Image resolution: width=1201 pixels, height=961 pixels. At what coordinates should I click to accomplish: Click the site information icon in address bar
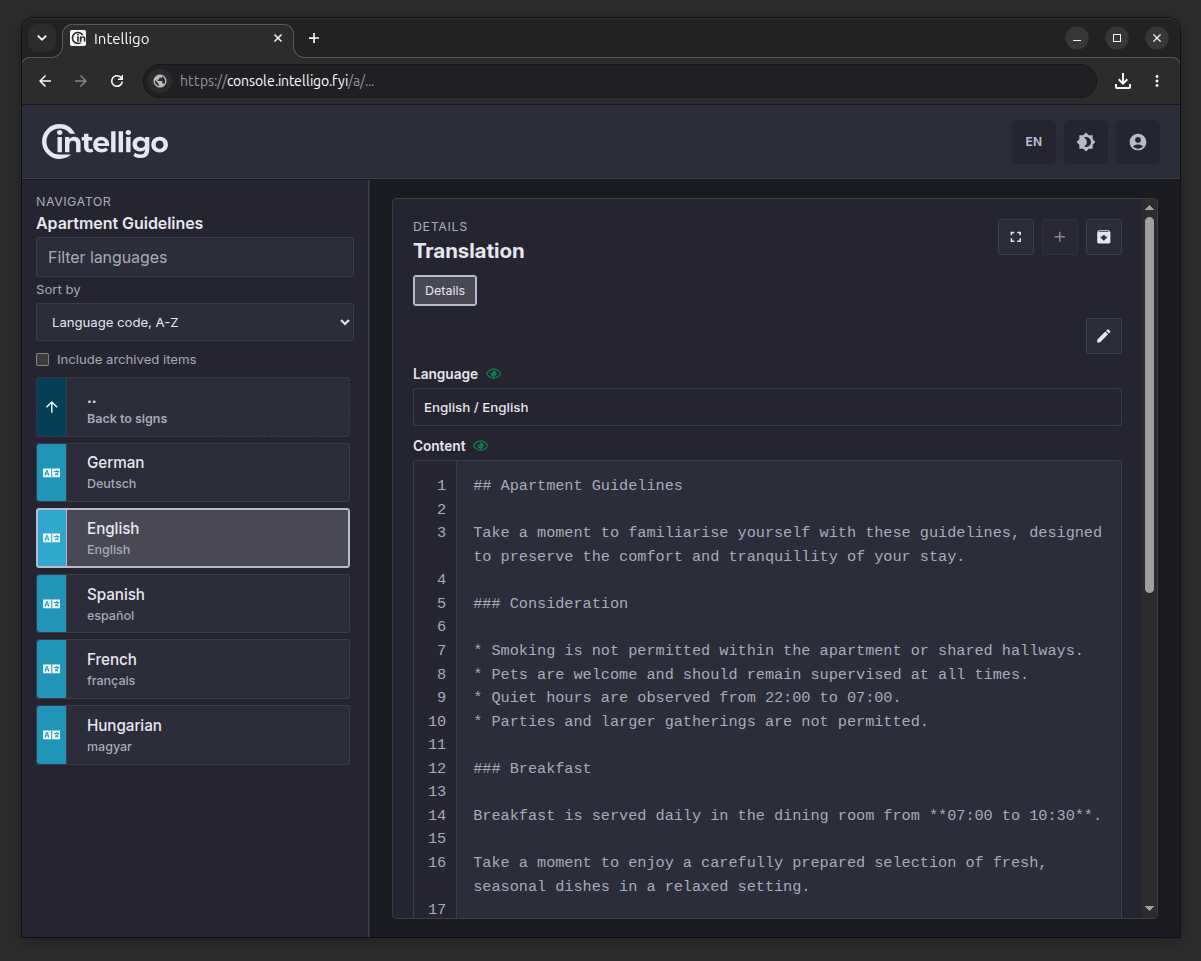click(160, 81)
